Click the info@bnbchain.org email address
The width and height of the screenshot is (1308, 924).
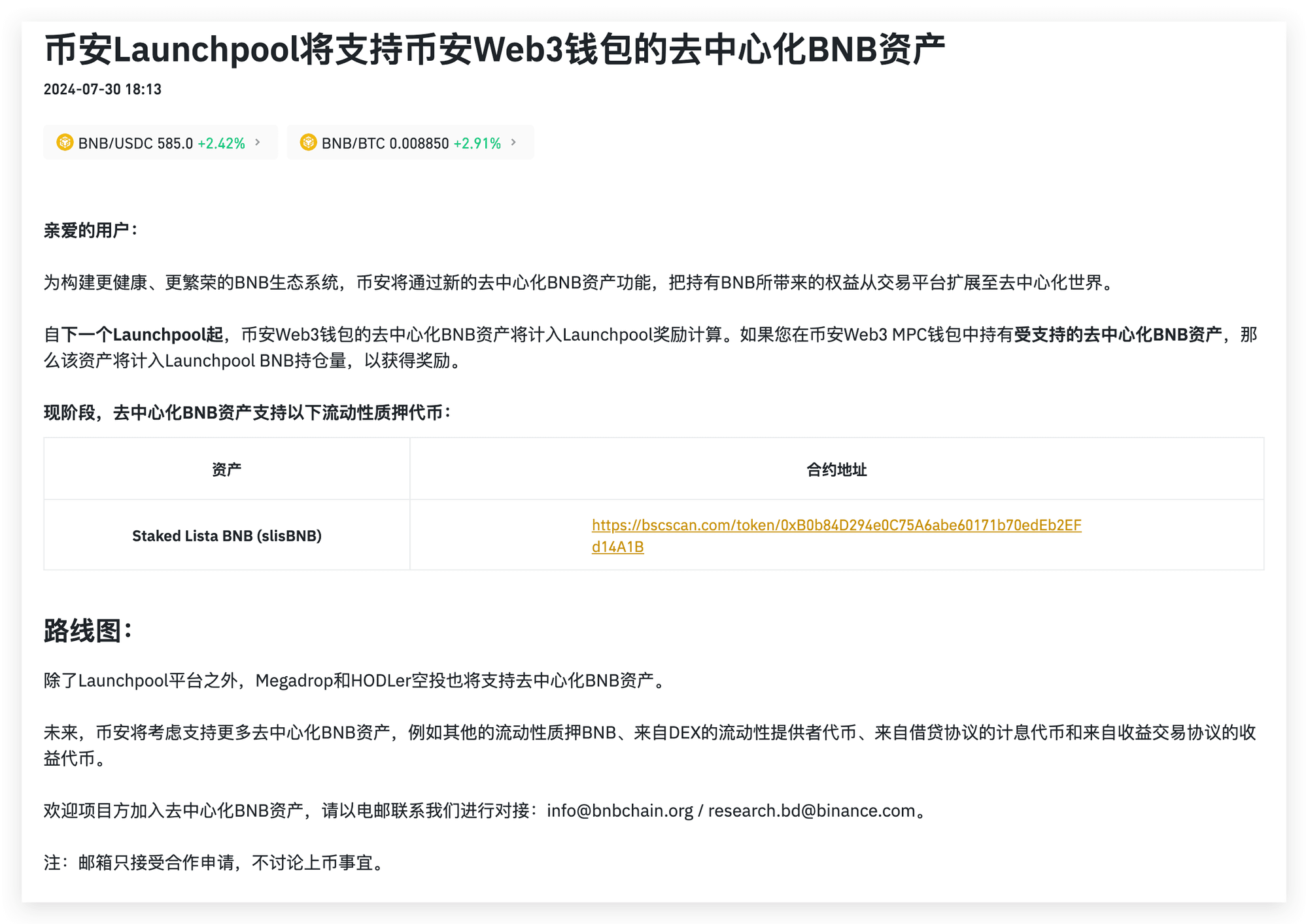[x=620, y=810]
